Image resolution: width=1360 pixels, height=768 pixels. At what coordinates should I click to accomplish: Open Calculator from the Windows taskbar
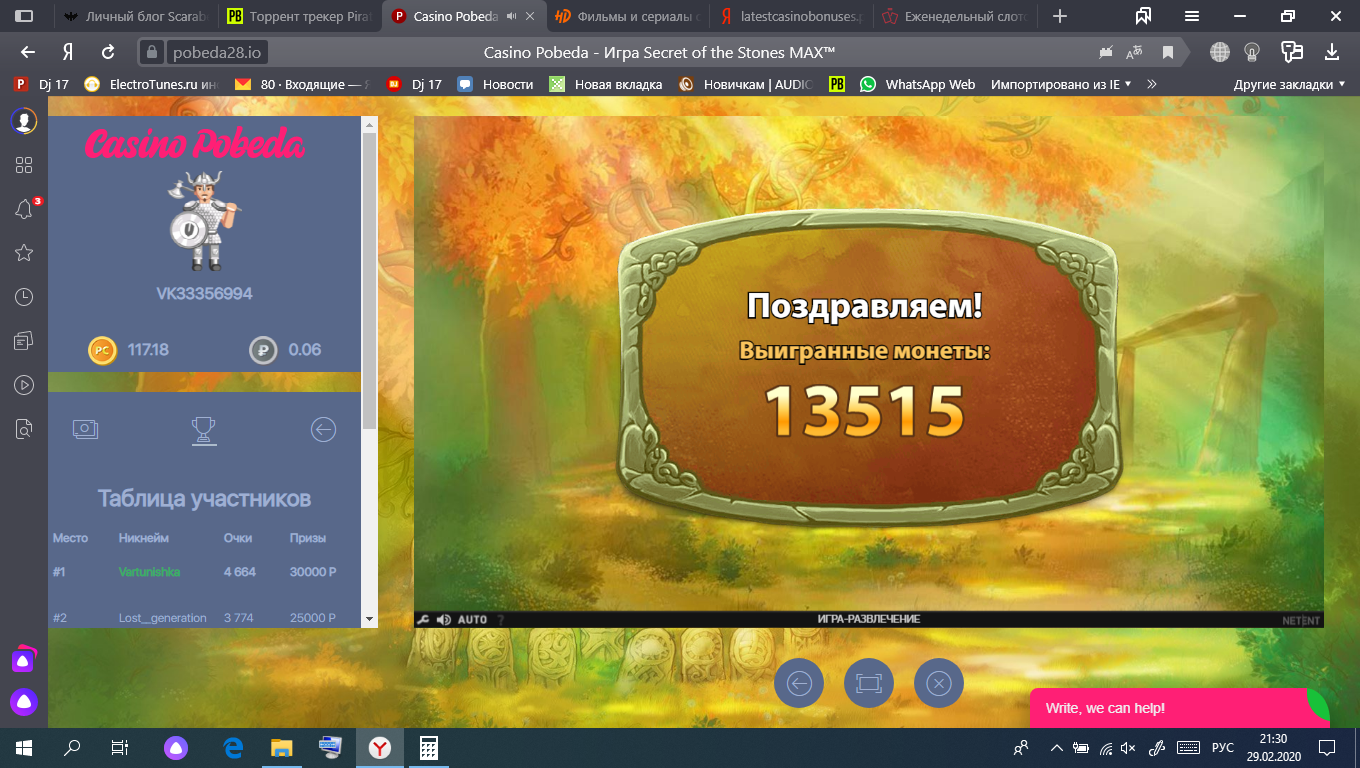428,747
